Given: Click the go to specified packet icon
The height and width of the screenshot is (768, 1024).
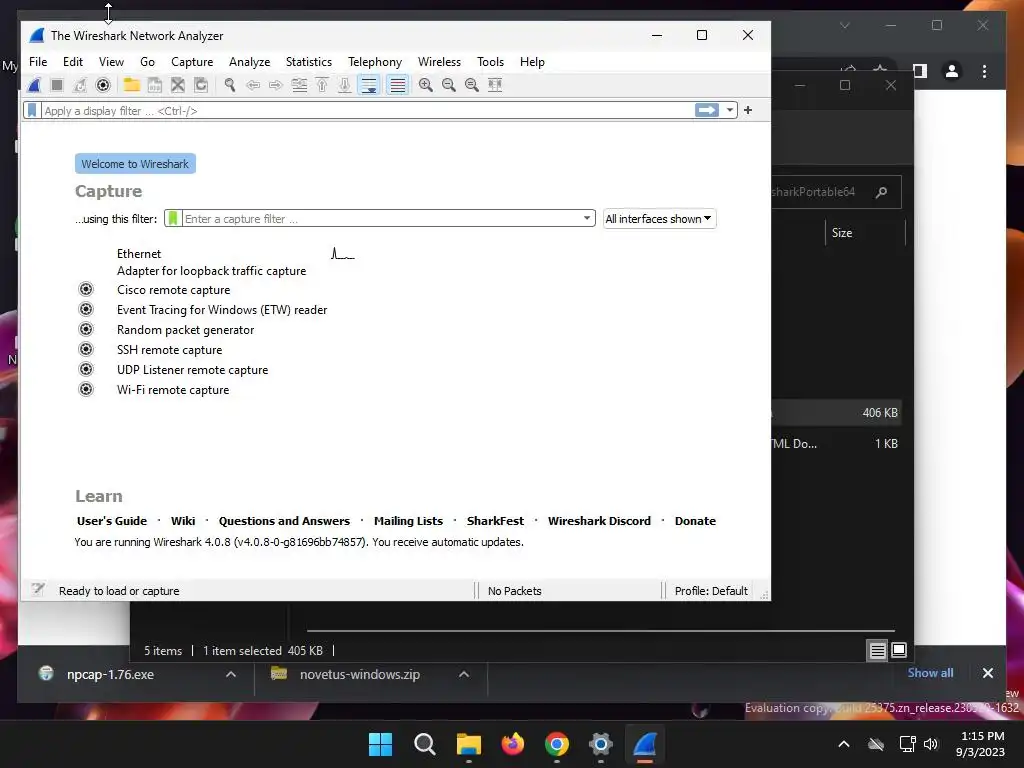Looking at the screenshot, I should click(x=299, y=85).
